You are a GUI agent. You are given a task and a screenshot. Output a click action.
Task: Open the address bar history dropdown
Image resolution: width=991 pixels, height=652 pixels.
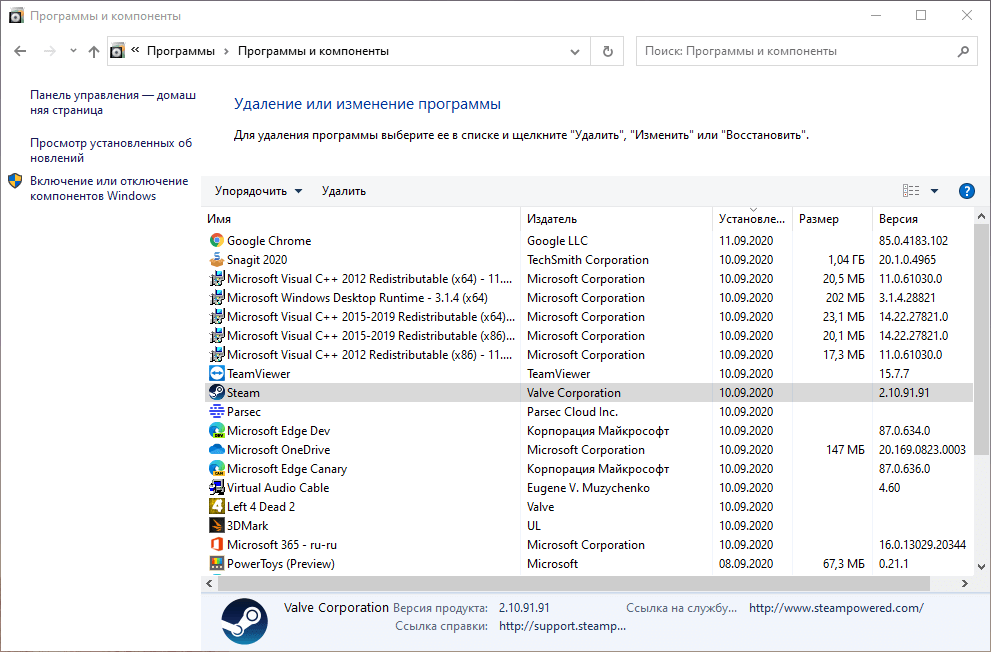click(575, 52)
